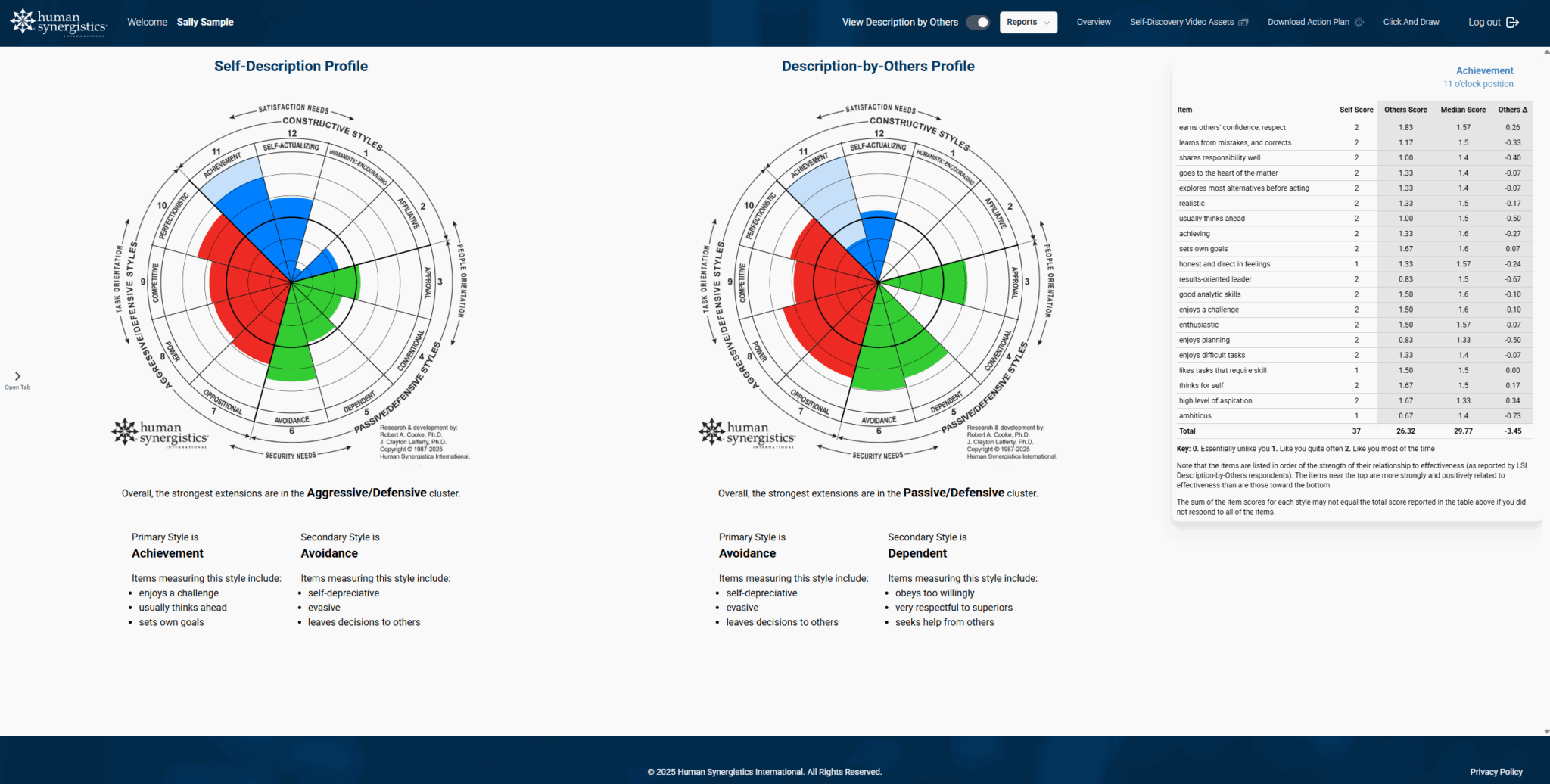Open Self-Discovery Video Assets via its video icon

(x=1245, y=22)
